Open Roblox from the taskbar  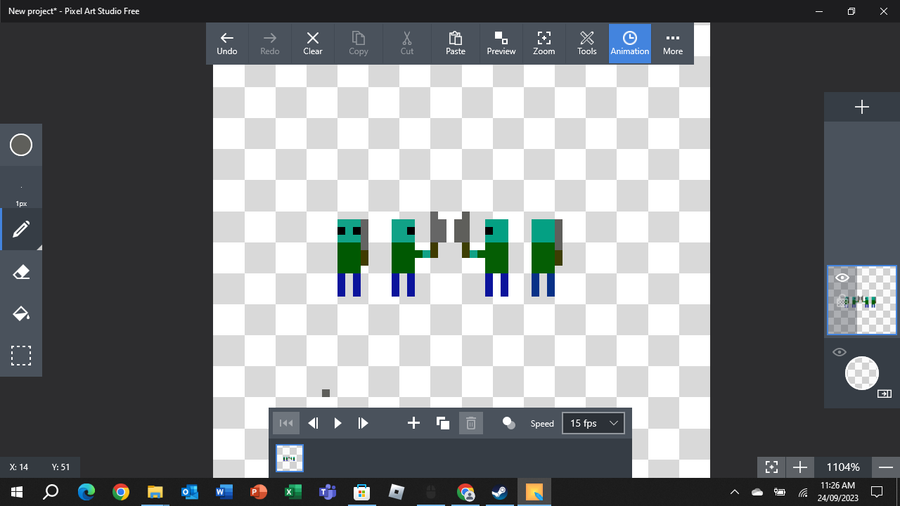click(x=396, y=492)
